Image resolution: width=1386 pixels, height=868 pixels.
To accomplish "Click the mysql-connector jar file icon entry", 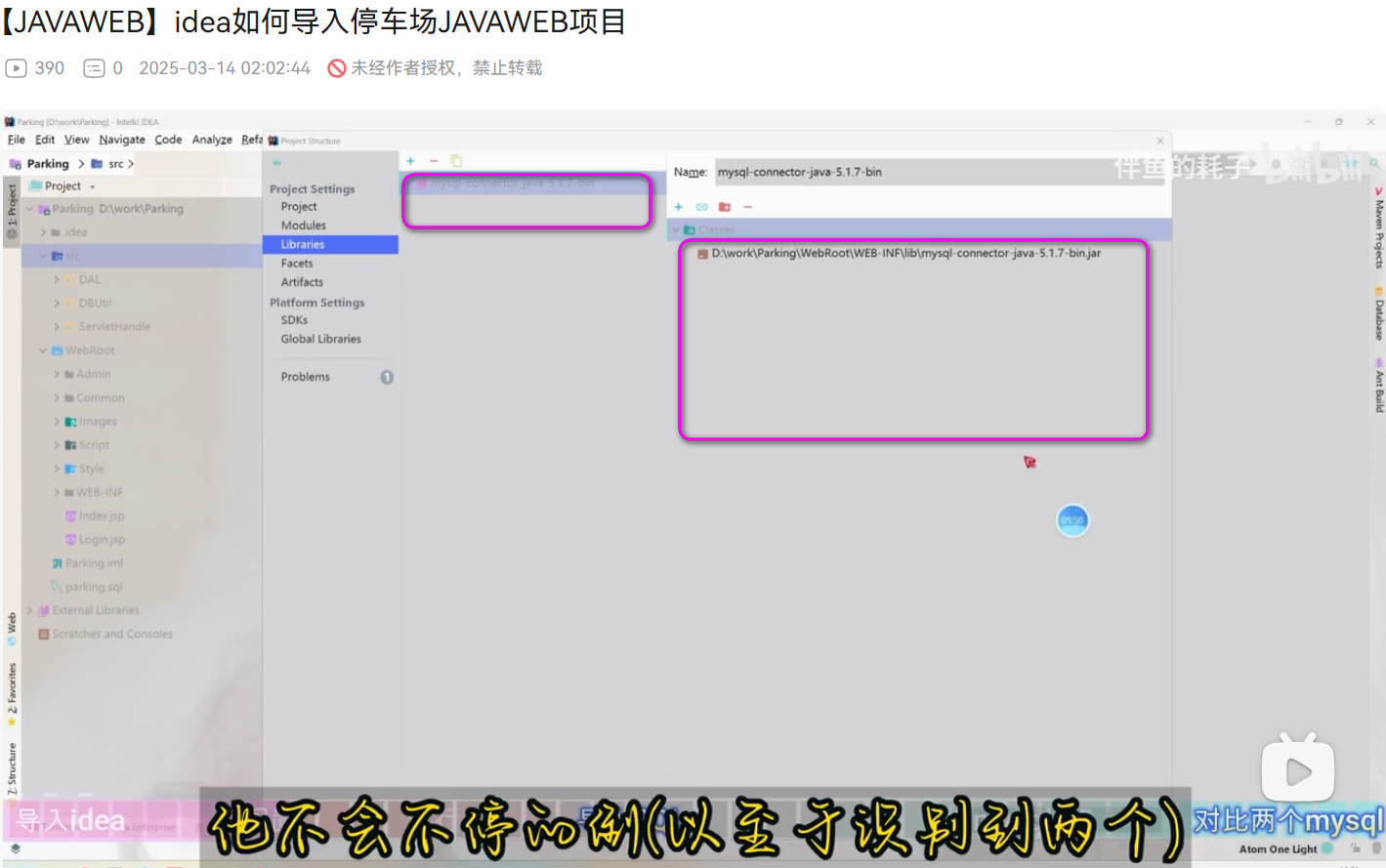I will [x=702, y=254].
